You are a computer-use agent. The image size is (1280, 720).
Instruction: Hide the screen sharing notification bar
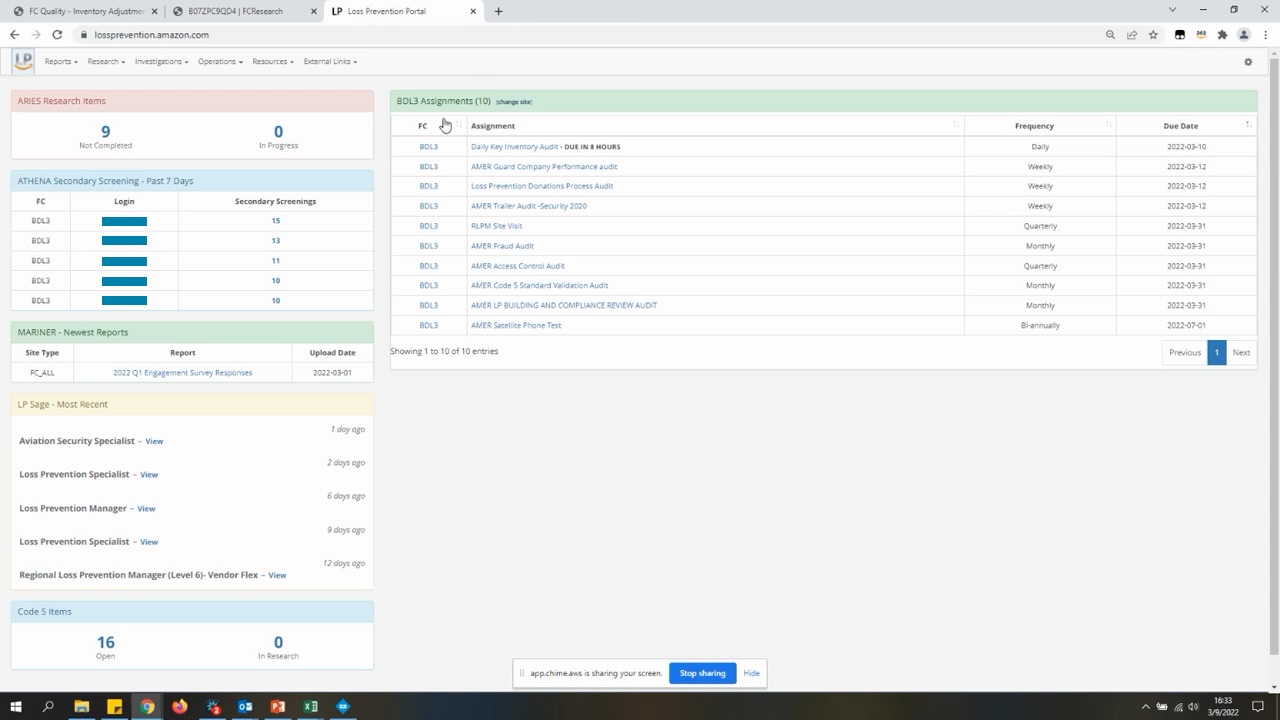pos(751,673)
